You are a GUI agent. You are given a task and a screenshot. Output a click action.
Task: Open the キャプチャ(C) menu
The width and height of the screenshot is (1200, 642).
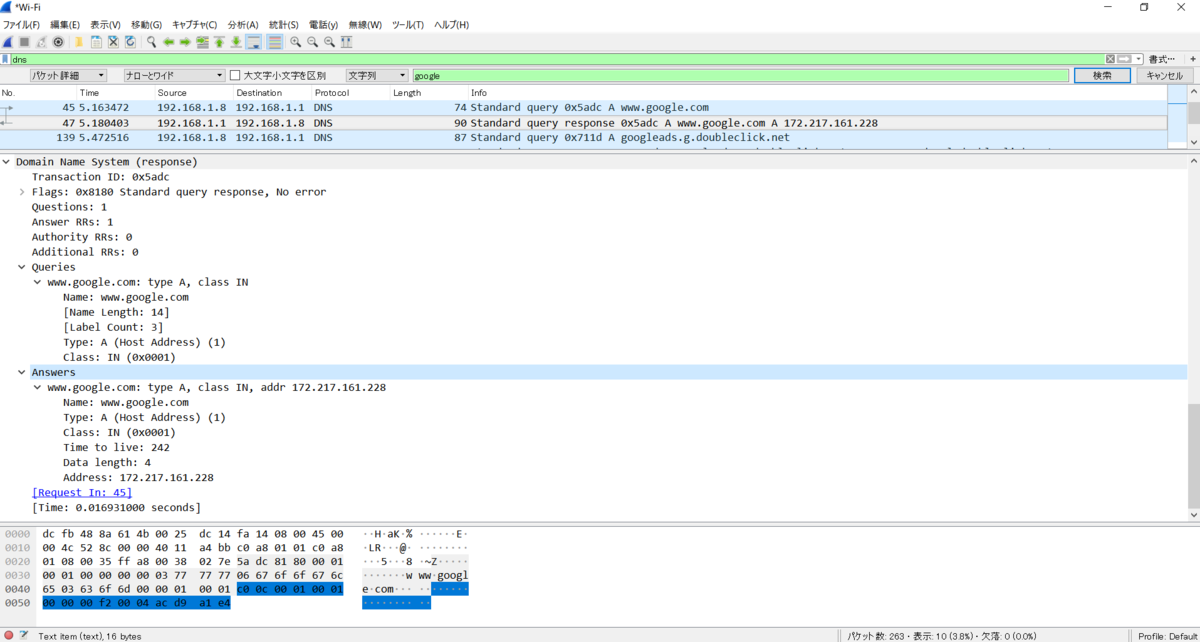pos(194,24)
